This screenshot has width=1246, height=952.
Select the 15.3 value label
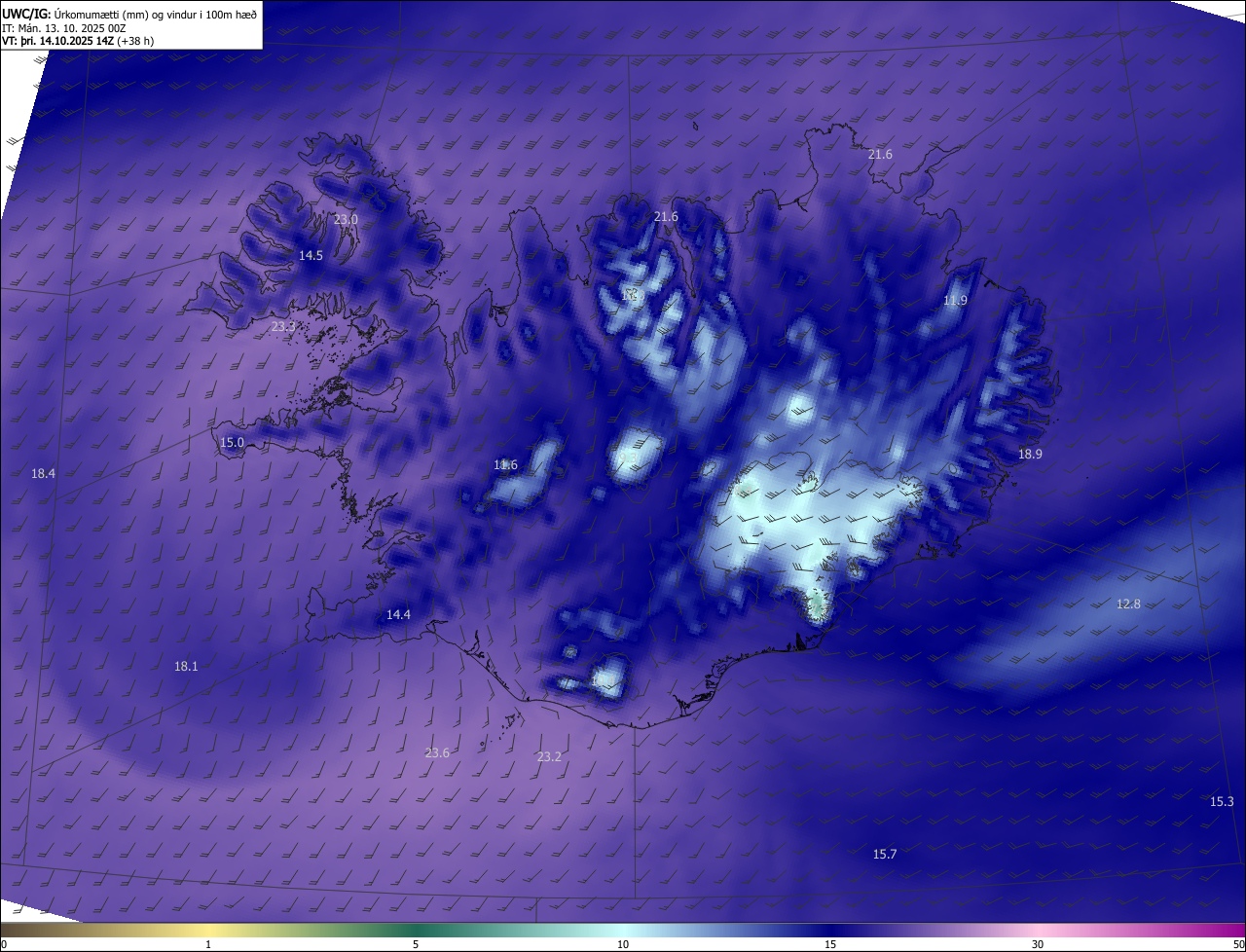pyautogui.click(x=1222, y=802)
